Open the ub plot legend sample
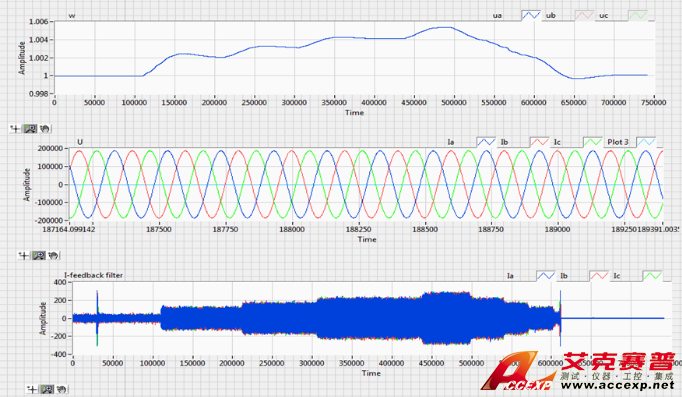 tap(584, 15)
